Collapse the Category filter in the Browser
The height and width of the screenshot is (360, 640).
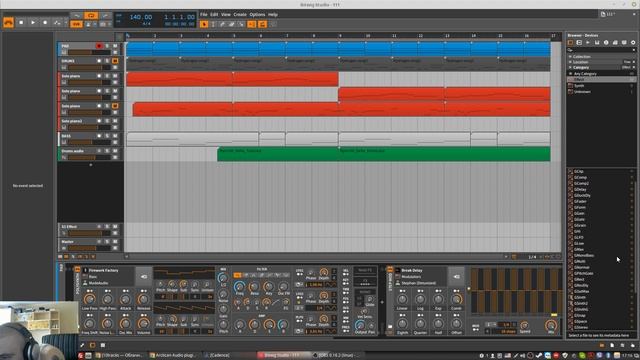[x=580, y=67]
